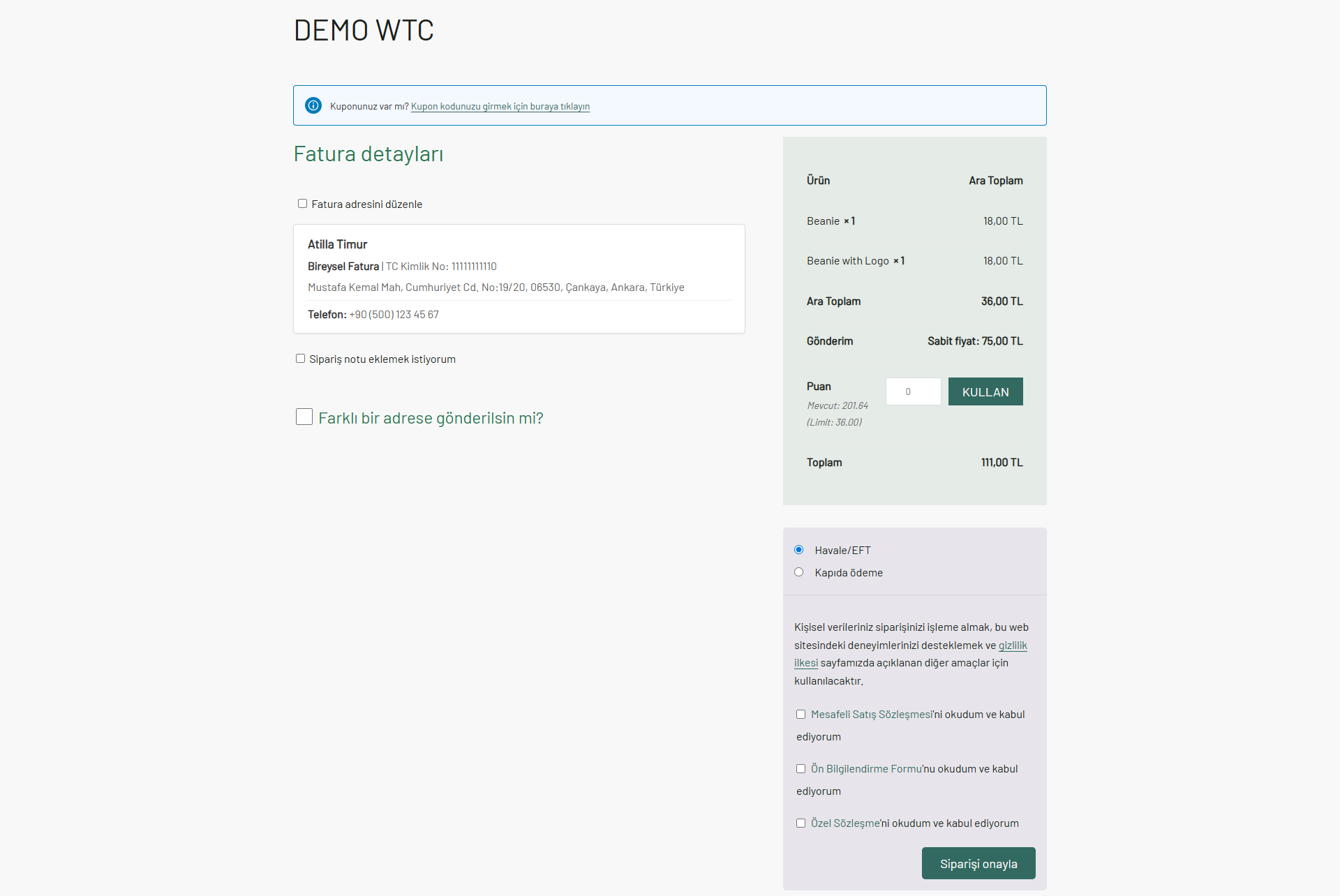Click Siparişi onayla button
Screen dimensions: 1340x896
coord(978,863)
